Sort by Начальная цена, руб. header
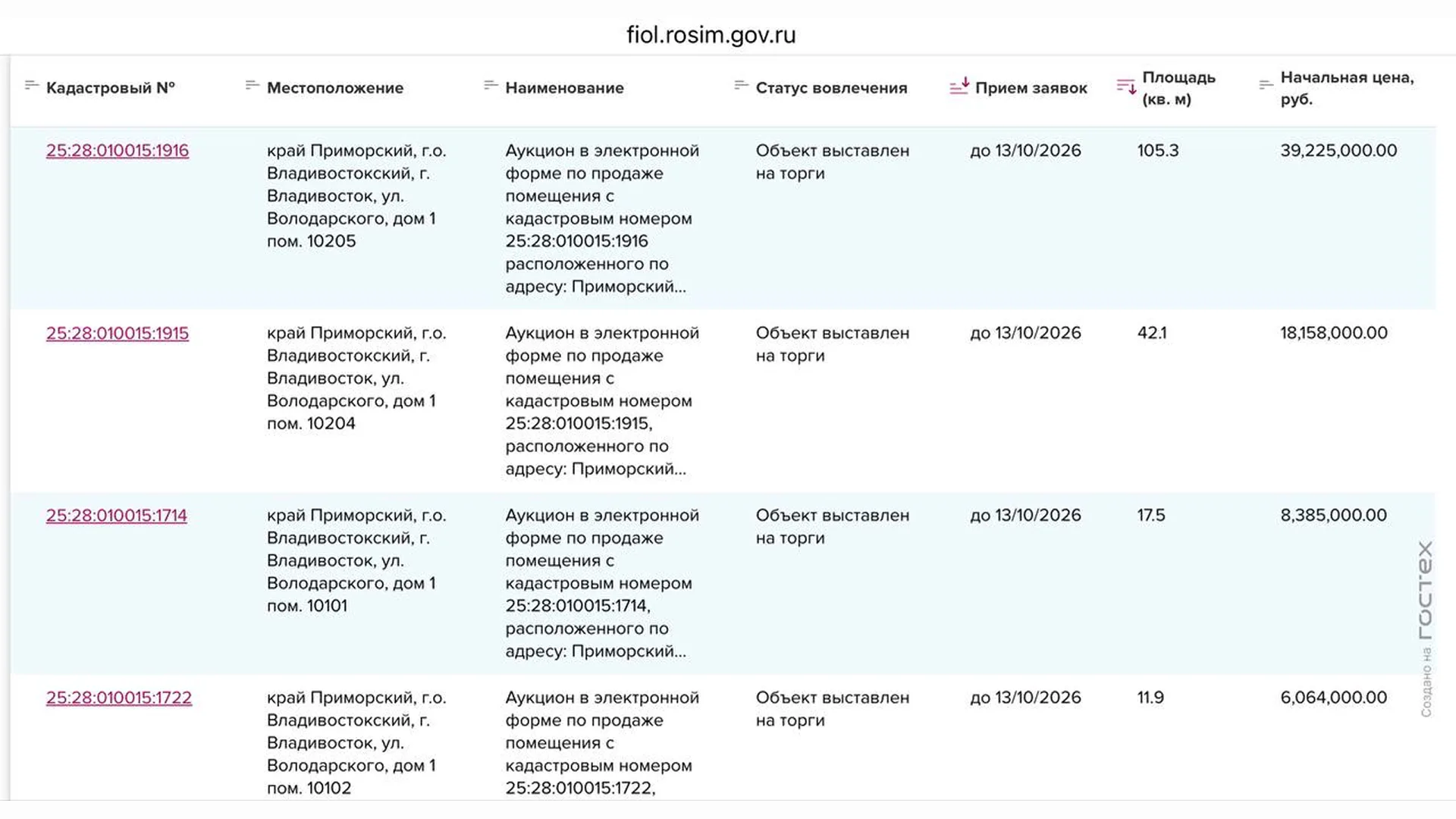Screen dimensions: 1456x819 pyautogui.click(x=1348, y=88)
